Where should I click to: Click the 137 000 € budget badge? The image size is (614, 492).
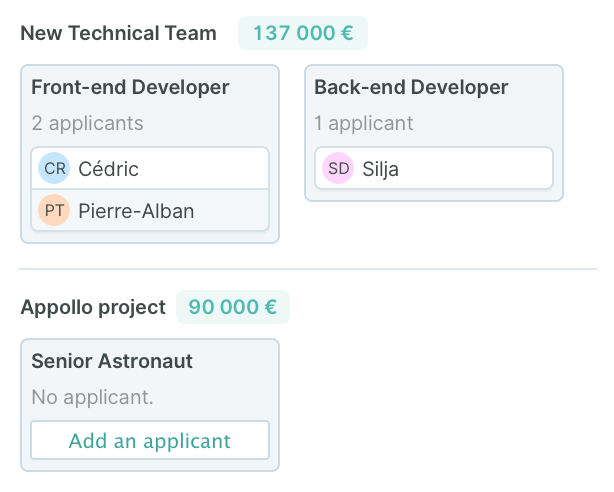coord(303,33)
